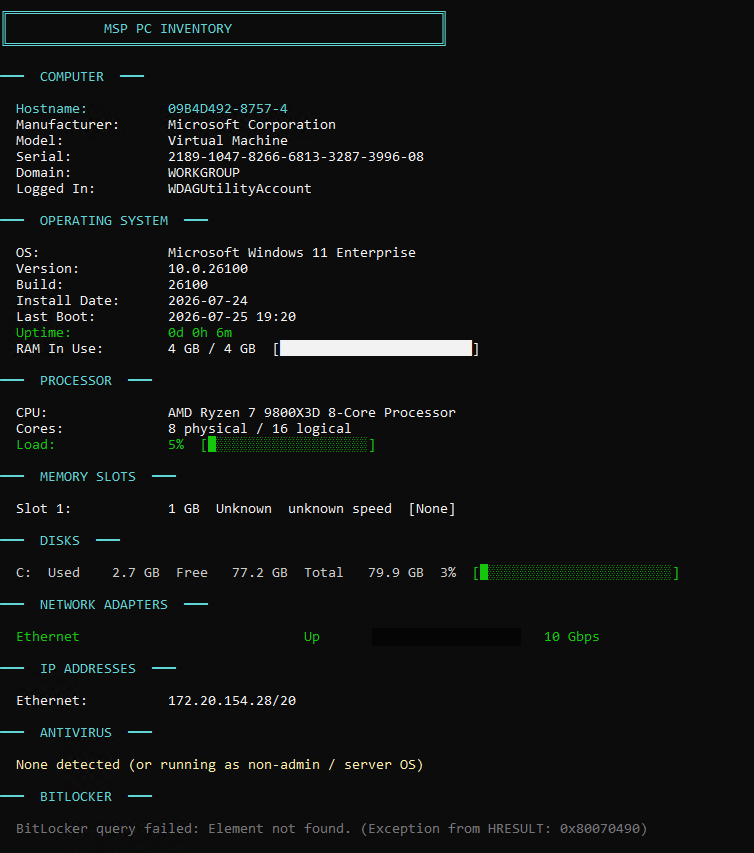Click the BitLocker query failed error line
Screen dimensions: 754x853
[331, 829]
